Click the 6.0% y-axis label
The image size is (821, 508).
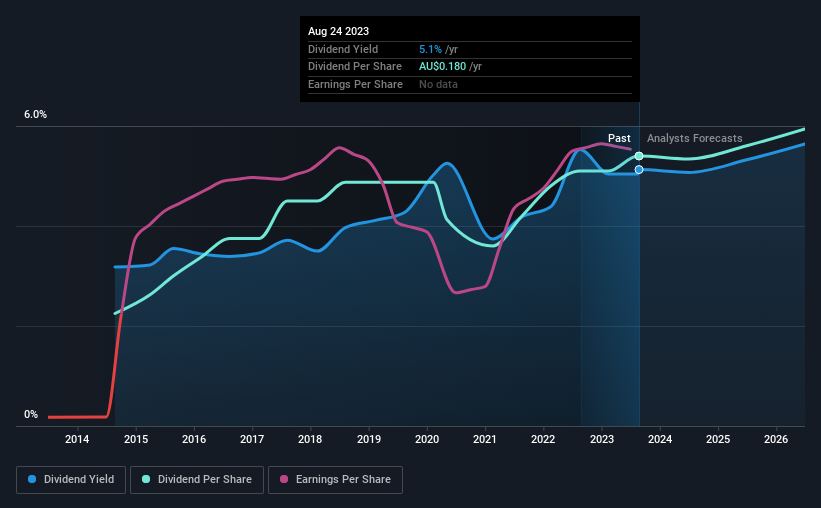point(35,115)
